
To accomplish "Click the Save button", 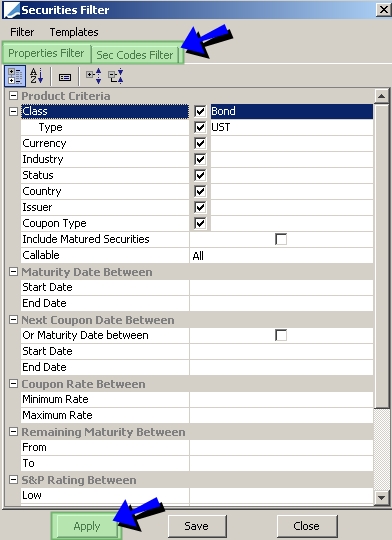I will [197, 526].
